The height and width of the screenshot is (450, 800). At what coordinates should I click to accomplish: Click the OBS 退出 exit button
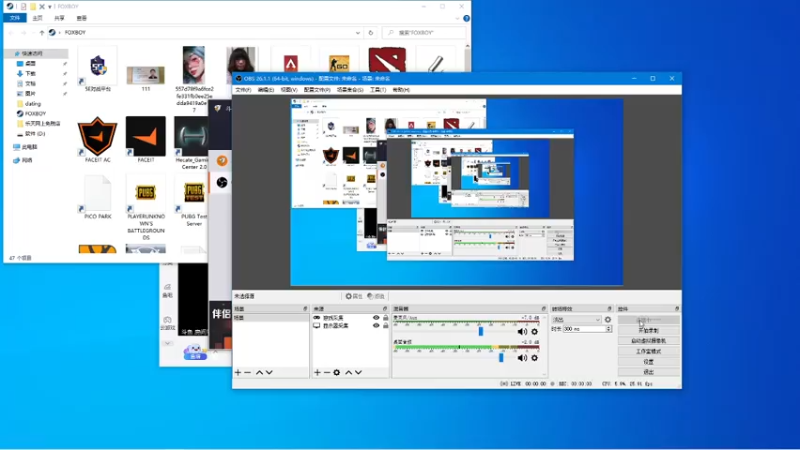tap(648, 372)
